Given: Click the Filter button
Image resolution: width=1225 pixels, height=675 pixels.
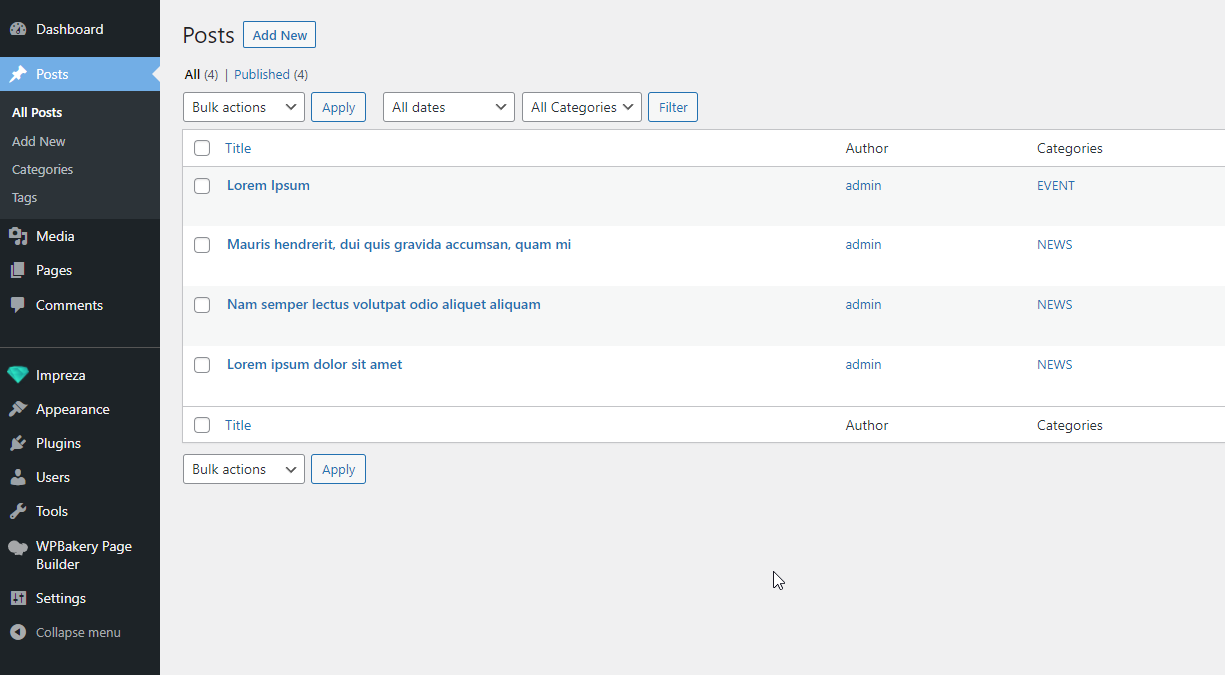Looking at the screenshot, I should pos(673,107).
